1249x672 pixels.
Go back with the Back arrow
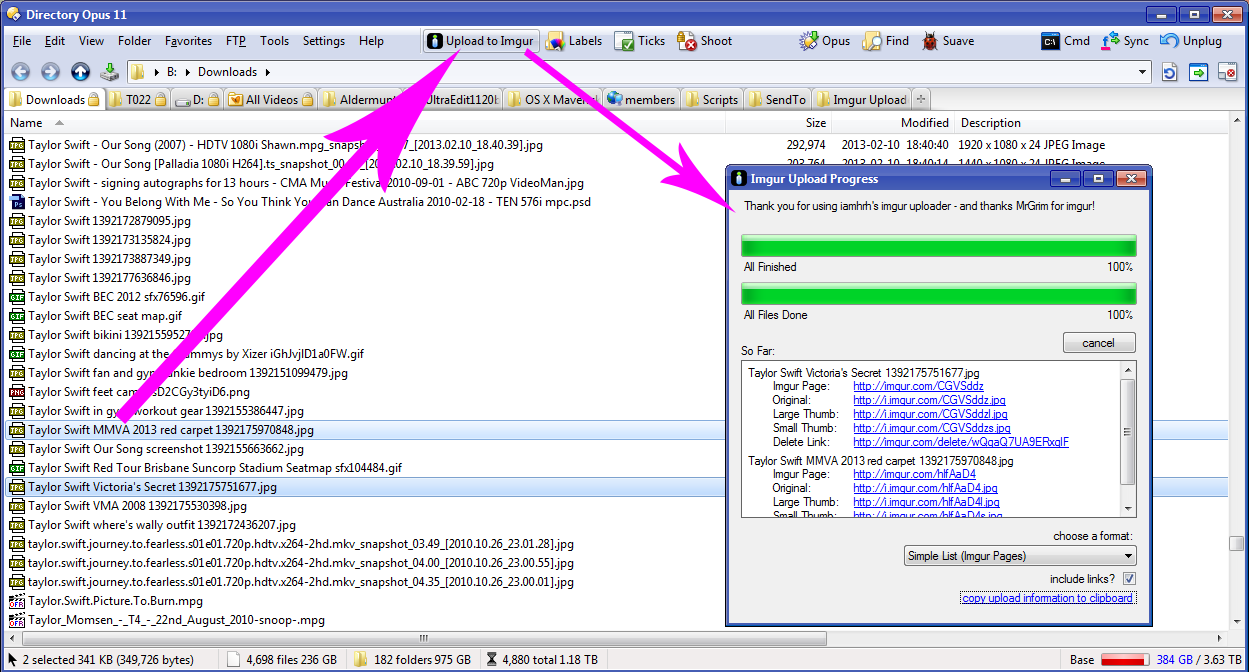[21, 72]
